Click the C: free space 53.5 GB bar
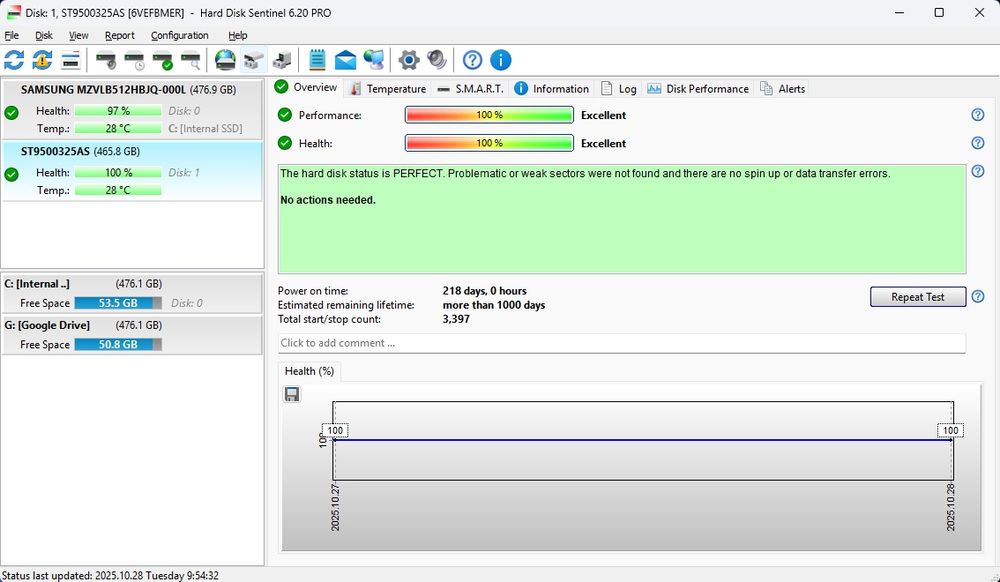This screenshot has height=582, width=1000. click(118, 303)
